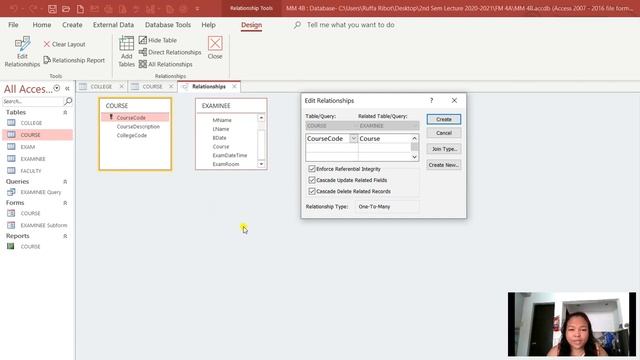Switch to the Database Tools tab

point(168,25)
